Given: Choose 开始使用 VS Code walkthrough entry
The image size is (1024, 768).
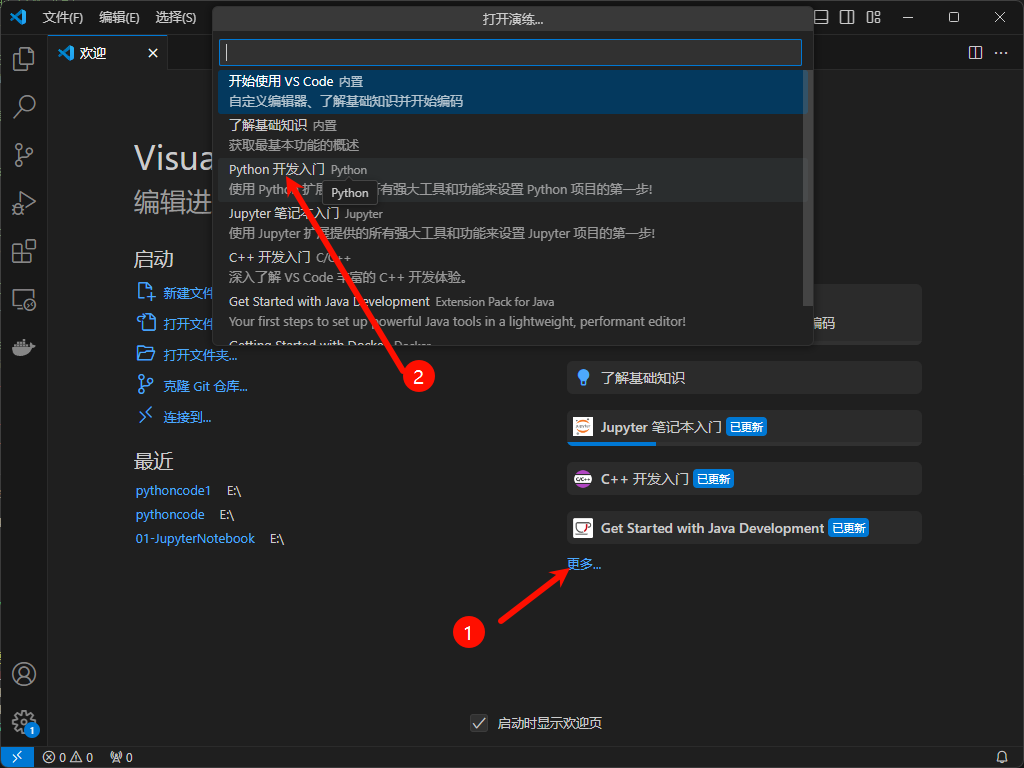Looking at the screenshot, I should point(513,91).
